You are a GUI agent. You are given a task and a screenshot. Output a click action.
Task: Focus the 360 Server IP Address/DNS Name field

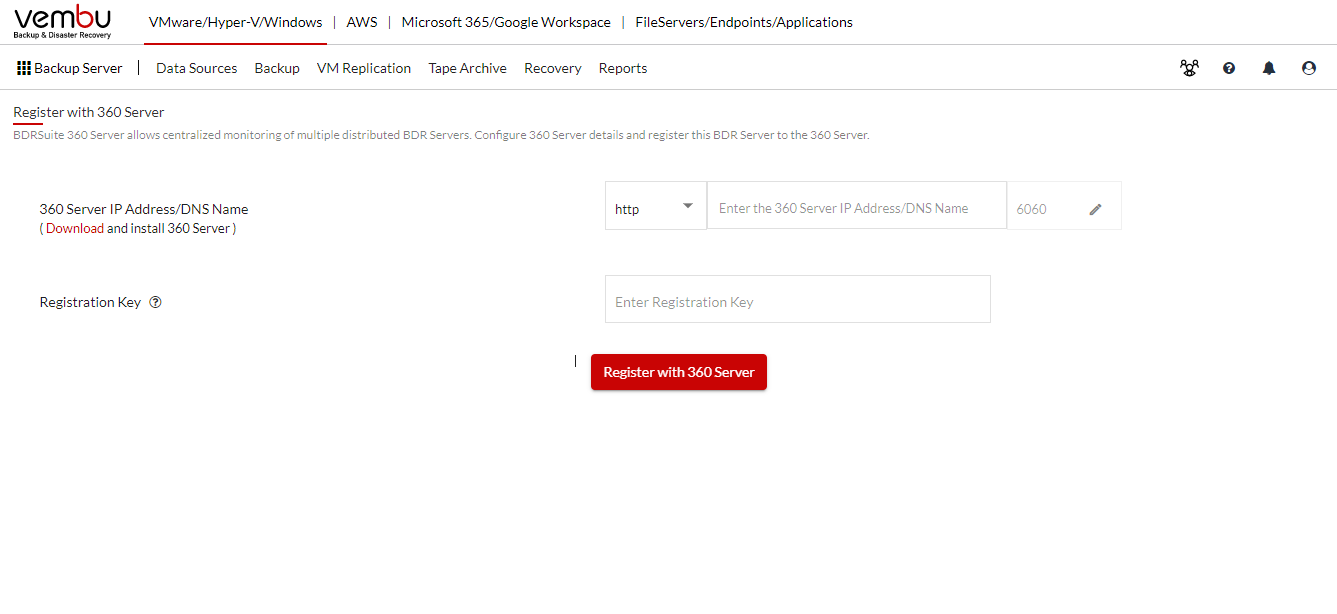coord(856,205)
